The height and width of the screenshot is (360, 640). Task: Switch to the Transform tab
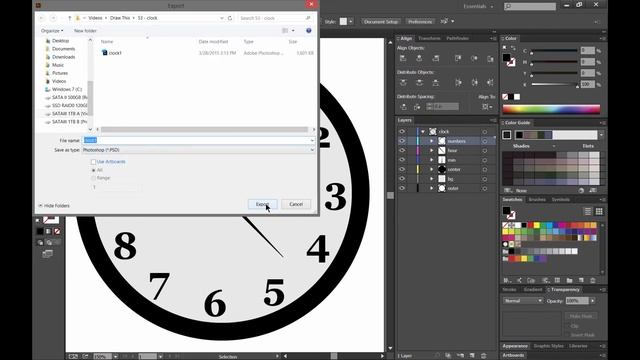click(429, 38)
